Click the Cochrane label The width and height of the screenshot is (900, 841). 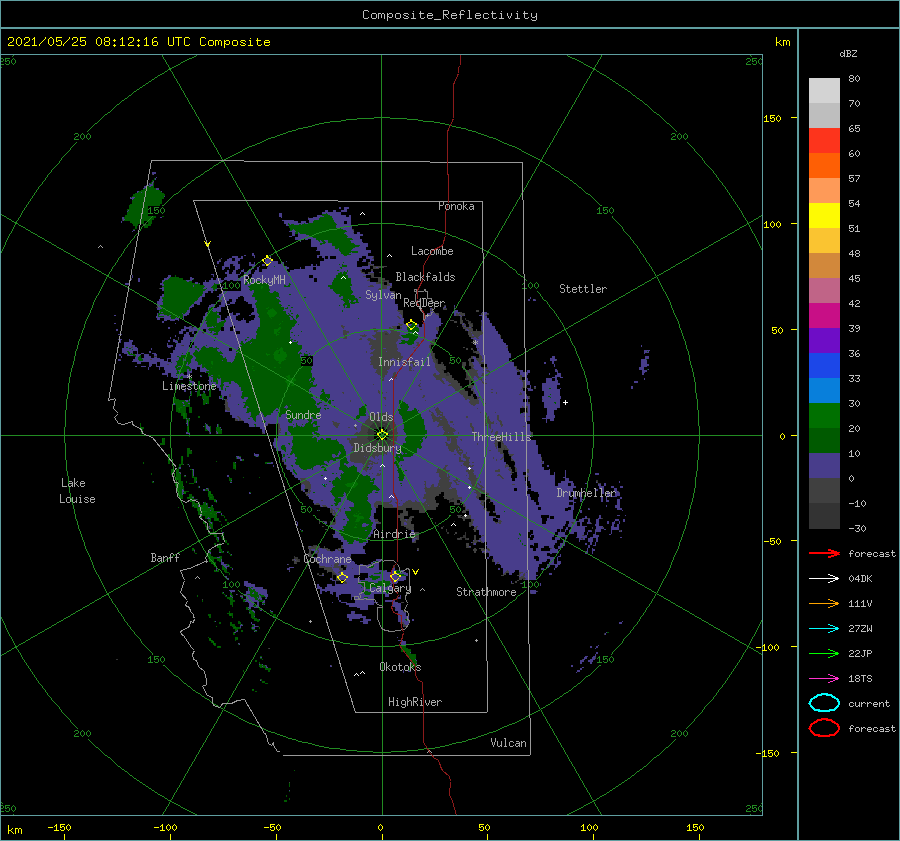(327, 559)
